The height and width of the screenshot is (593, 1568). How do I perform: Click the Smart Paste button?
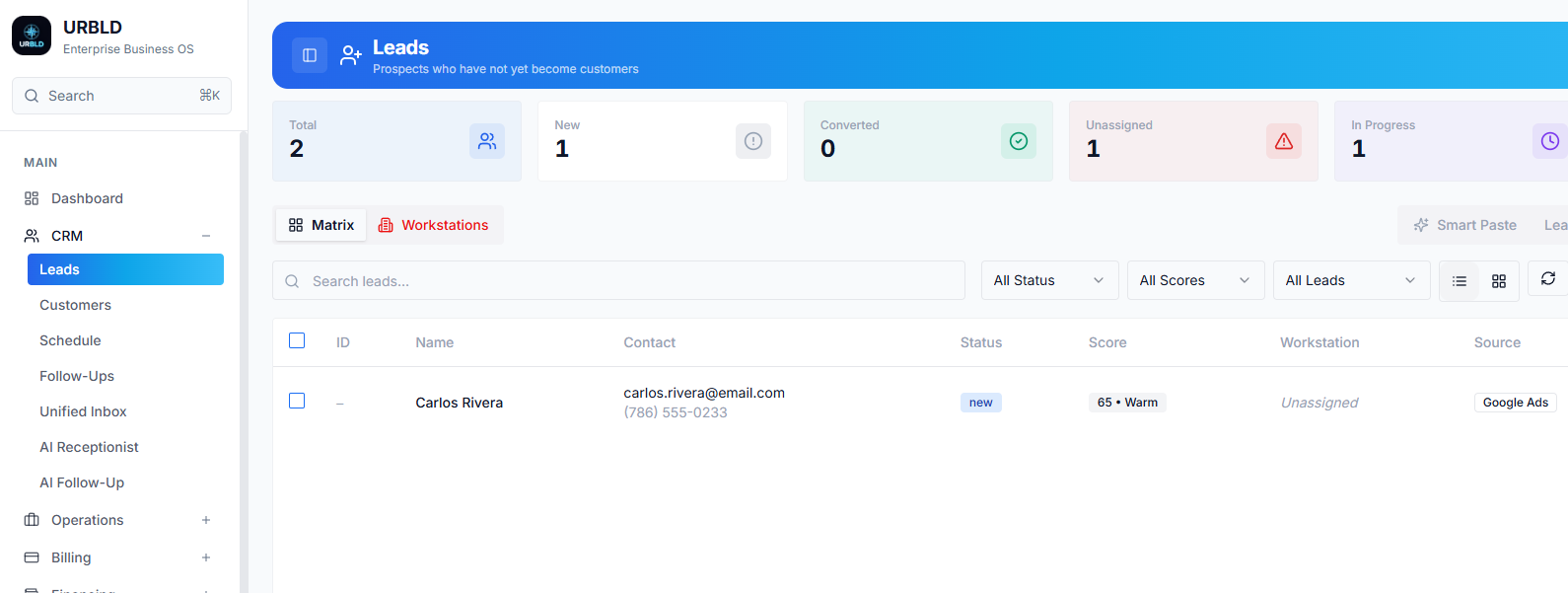(1465, 225)
